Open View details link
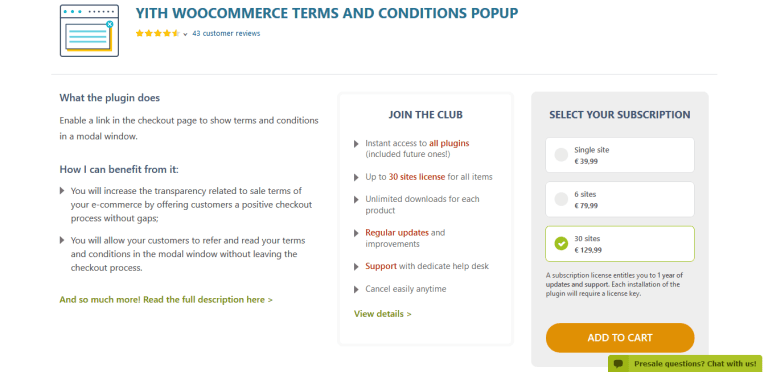 [x=383, y=314]
